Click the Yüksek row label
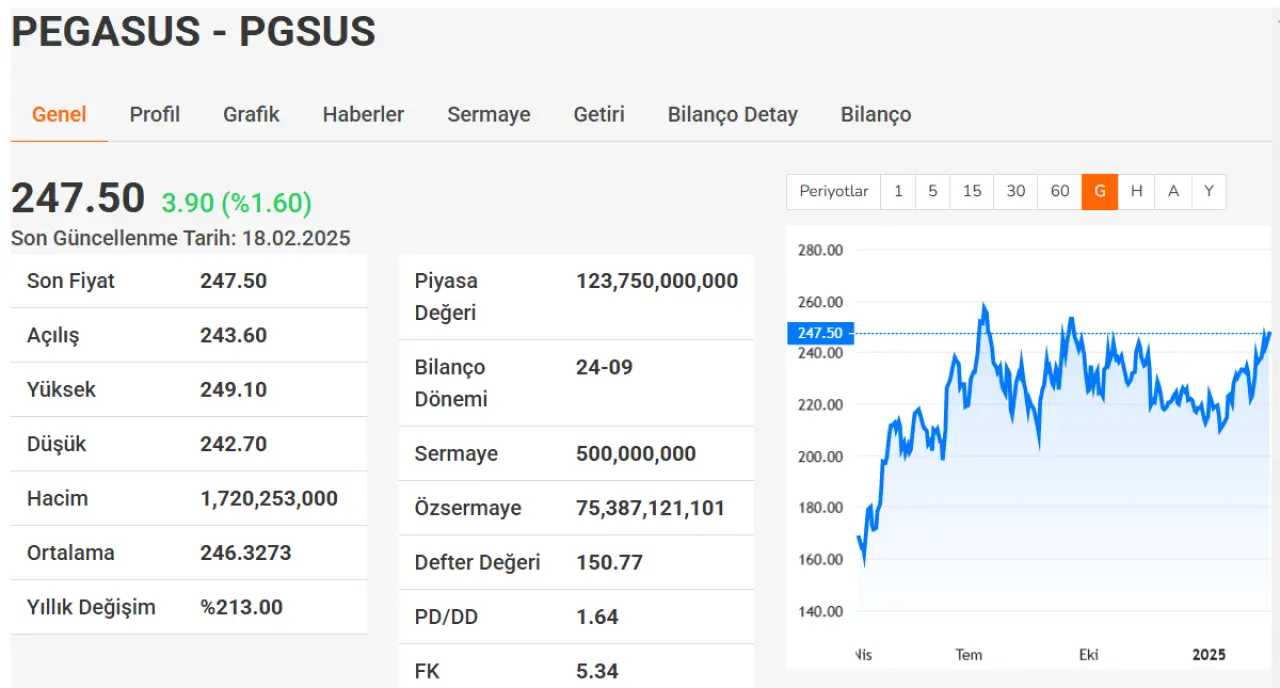1280x688 pixels. click(x=61, y=389)
